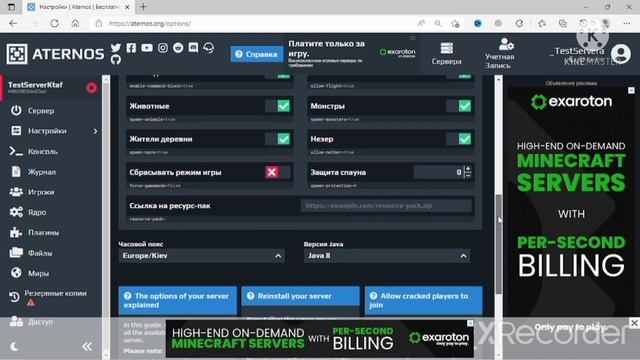Screen dimensions: 640x360
Task: Open the Ядро sidebar item
Action: [x=37, y=212]
